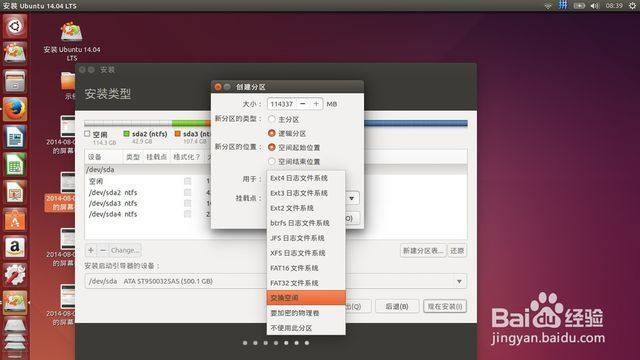
Task: Click the remove partition minus button
Action: click(103, 250)
